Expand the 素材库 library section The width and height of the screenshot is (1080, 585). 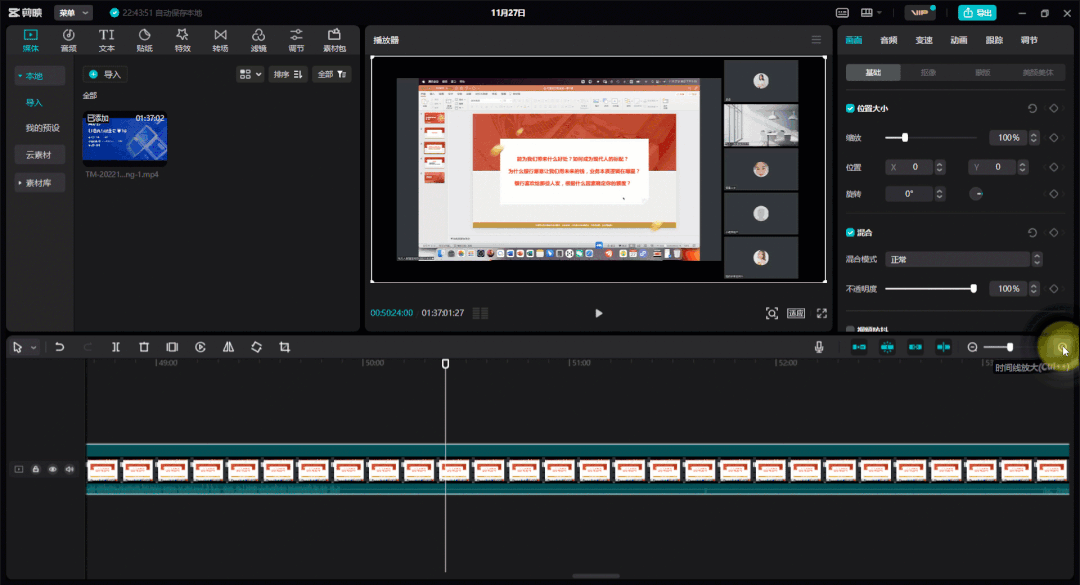[20, 183]
